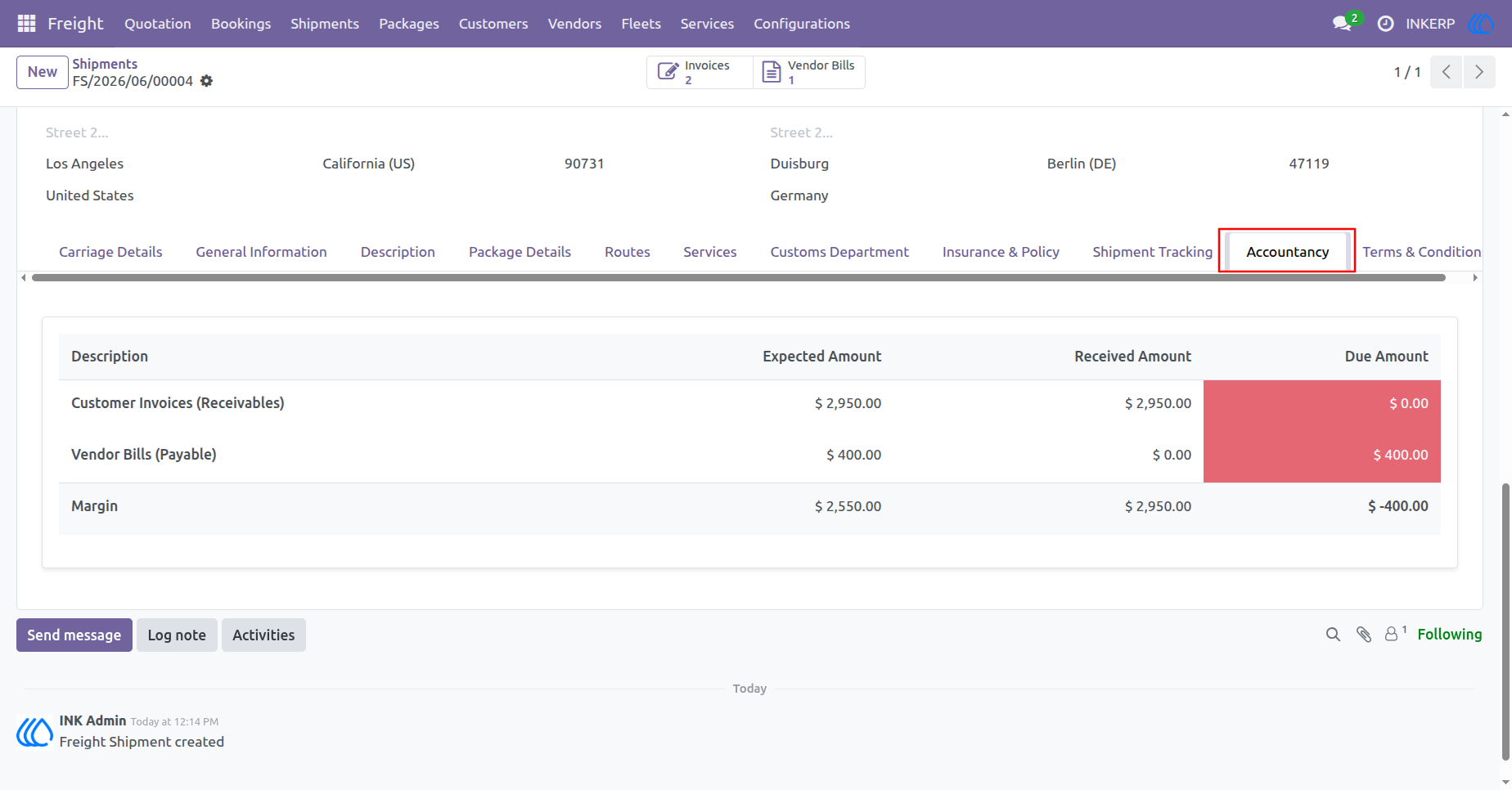The image size is (1512, 790).
Task: Switch to Shipment Tracking tab
Action: [1152, 252]
